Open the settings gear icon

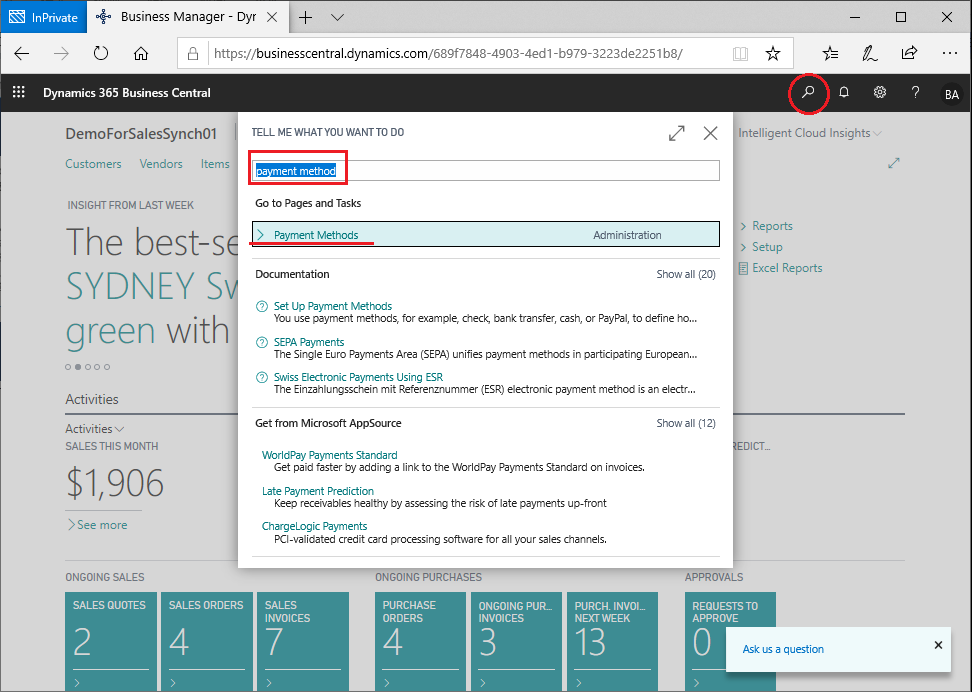[880, 92]
